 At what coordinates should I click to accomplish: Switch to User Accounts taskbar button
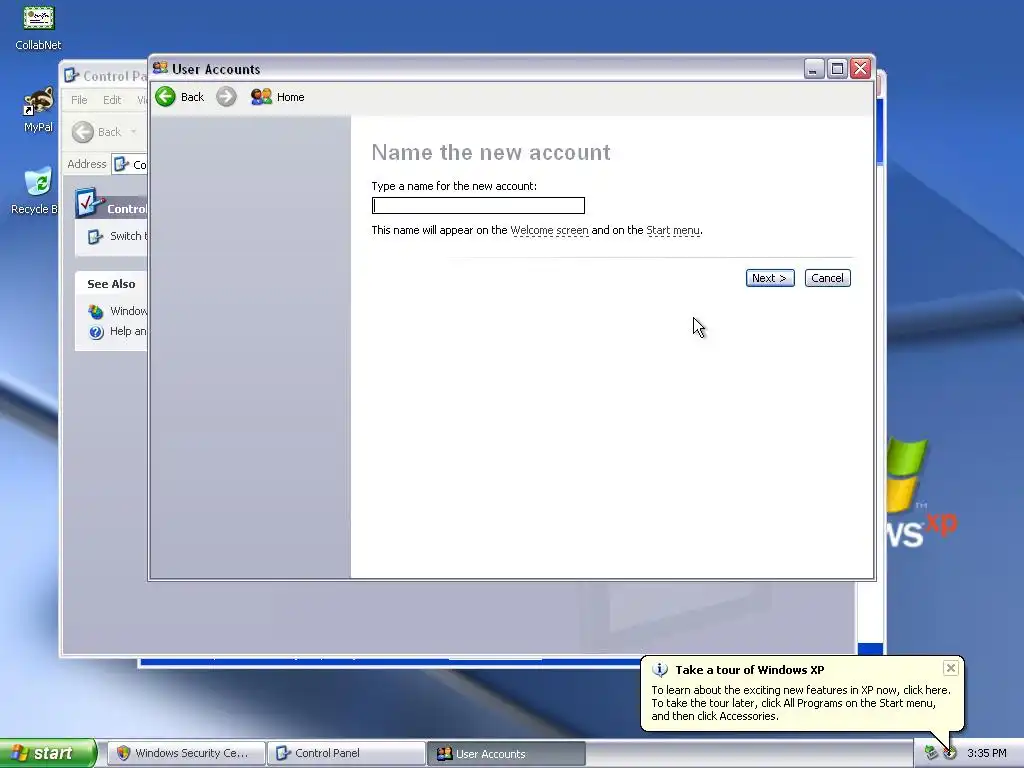[x=507, y=754]
